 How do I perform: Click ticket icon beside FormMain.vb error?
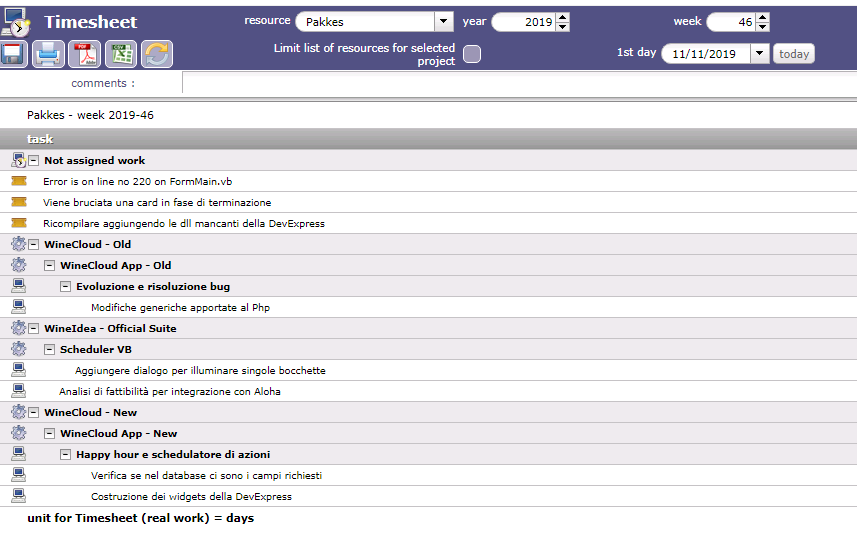18,181
